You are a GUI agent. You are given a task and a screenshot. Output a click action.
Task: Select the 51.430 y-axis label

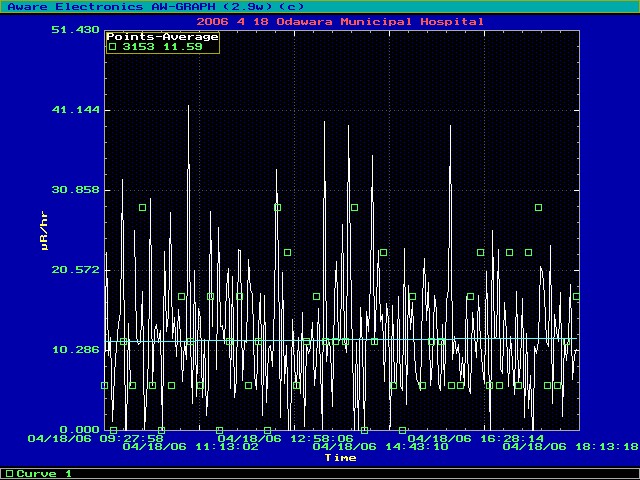pos(75,30)
